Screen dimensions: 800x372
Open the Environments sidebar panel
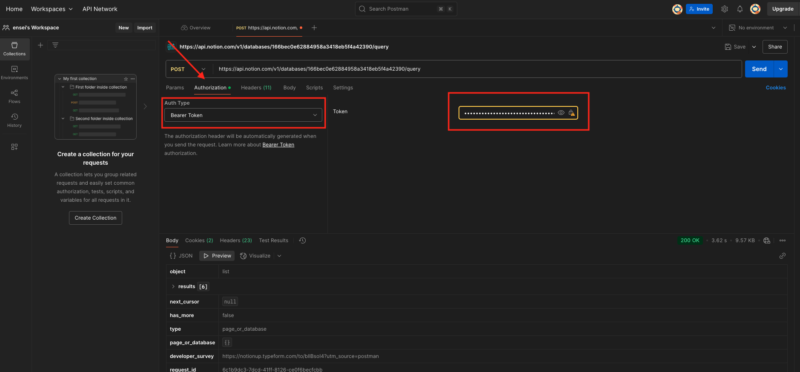(x=14, y=72)
